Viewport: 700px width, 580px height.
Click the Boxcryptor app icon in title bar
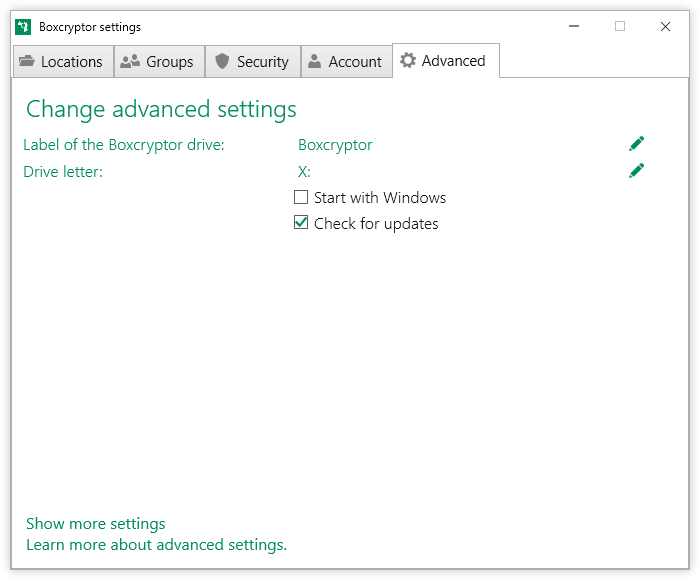tap(23, 27)
